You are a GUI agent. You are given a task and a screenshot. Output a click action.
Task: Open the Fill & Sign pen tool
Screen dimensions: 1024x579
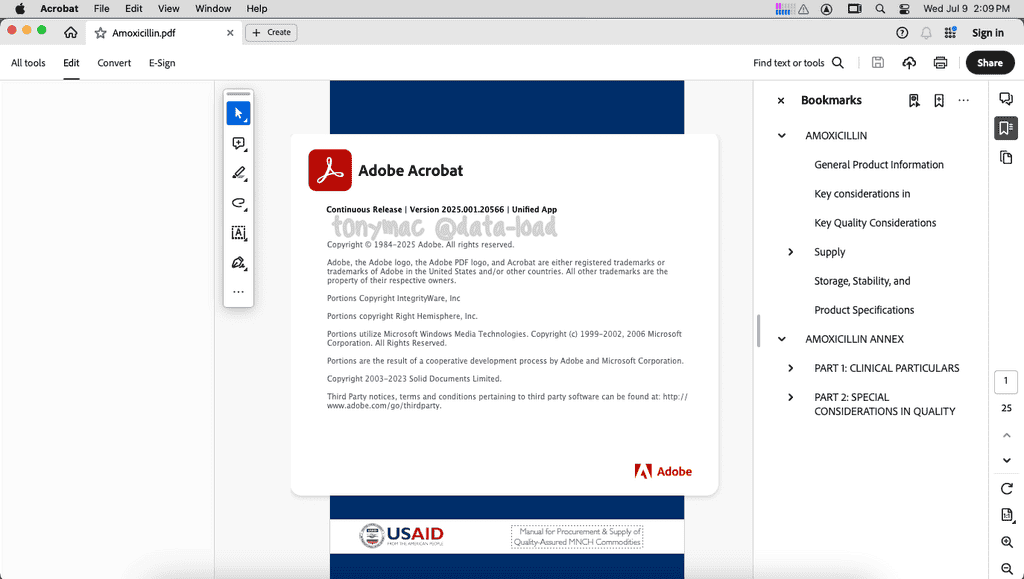click(x=238, y=263)
